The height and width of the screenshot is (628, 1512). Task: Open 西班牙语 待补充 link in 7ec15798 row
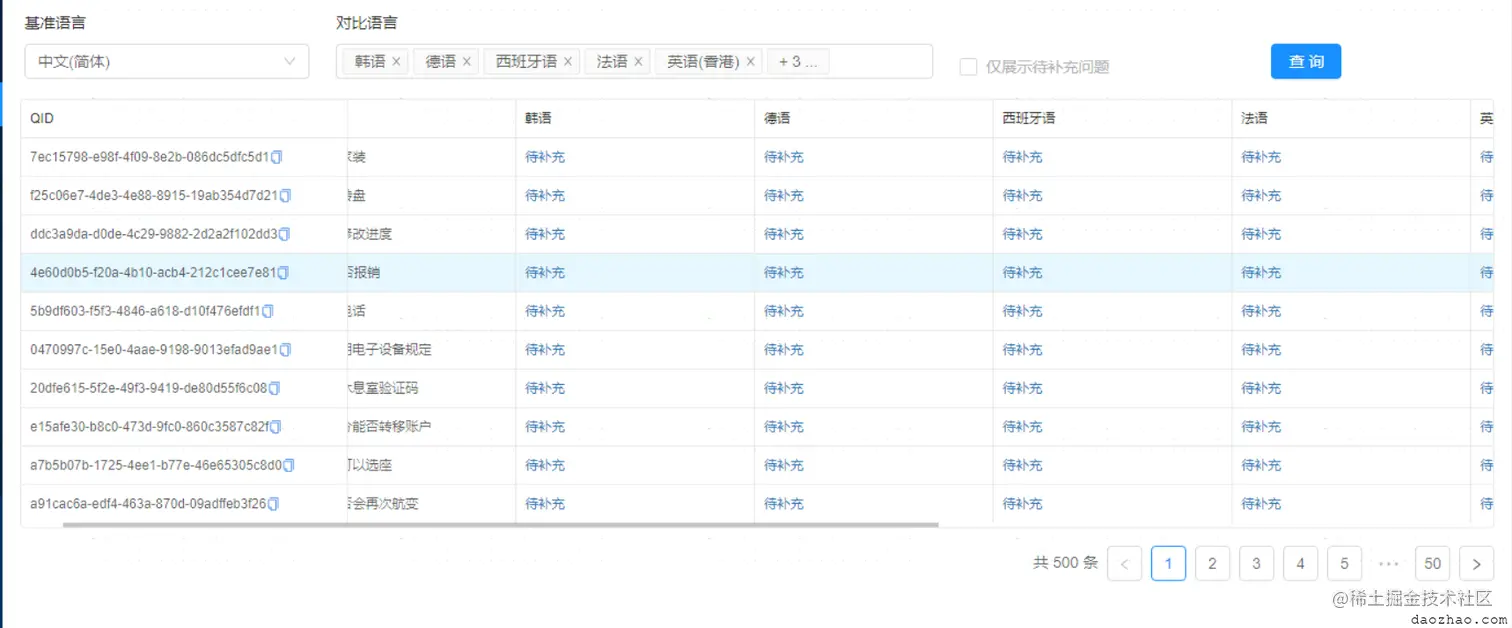click(x=1022, y=157)
